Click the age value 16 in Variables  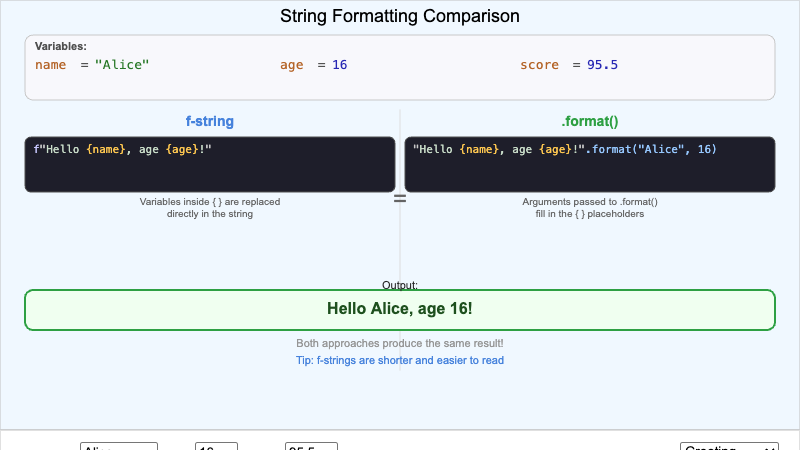(x=339, y=65)
